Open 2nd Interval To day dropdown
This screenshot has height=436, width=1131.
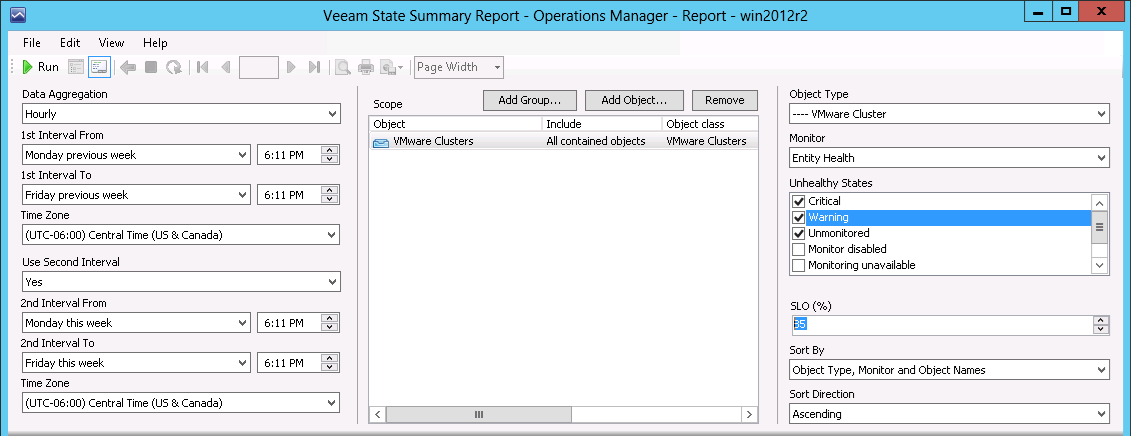(136, 363)
